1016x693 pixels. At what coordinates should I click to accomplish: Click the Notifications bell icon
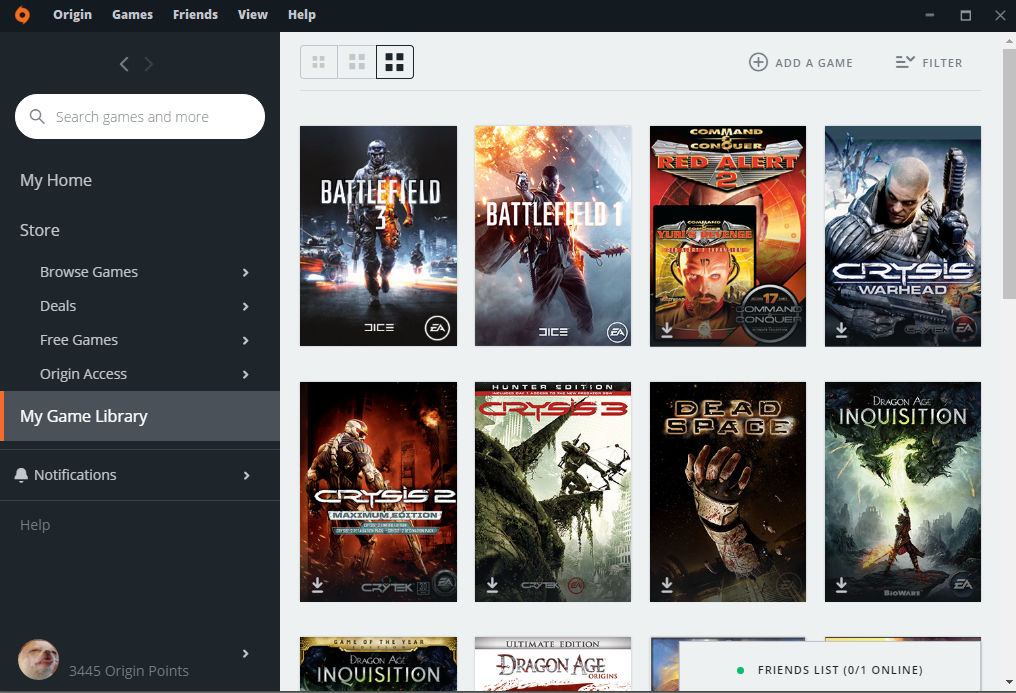click(21, 475)
